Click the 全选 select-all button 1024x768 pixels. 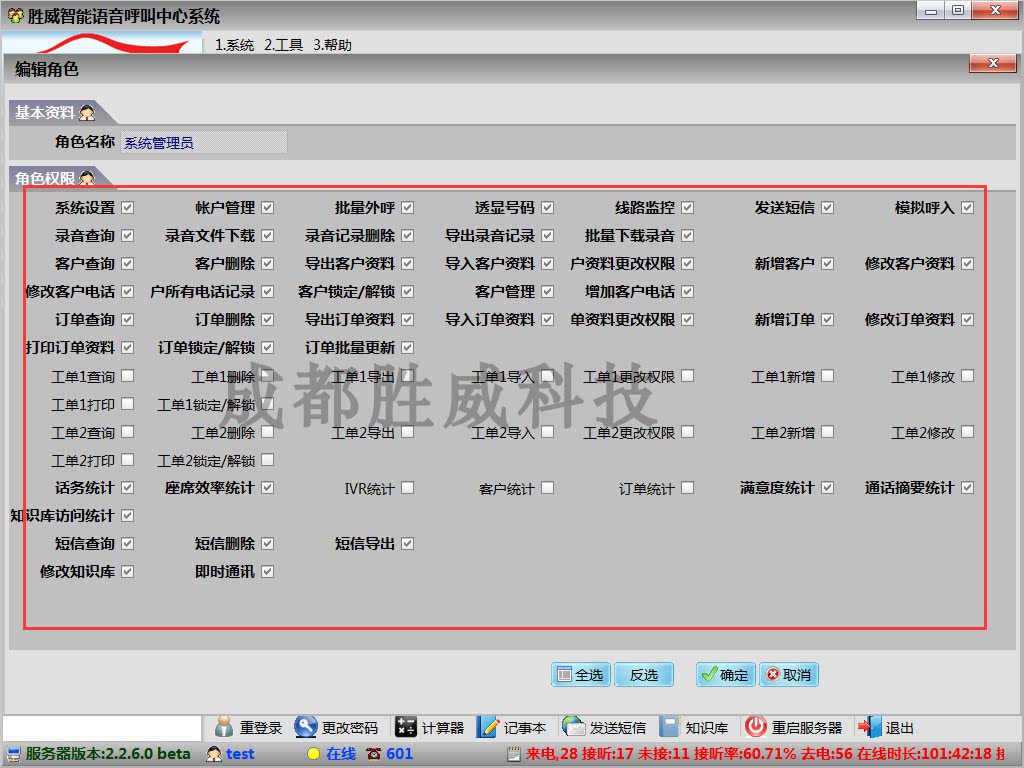point(580,675)
